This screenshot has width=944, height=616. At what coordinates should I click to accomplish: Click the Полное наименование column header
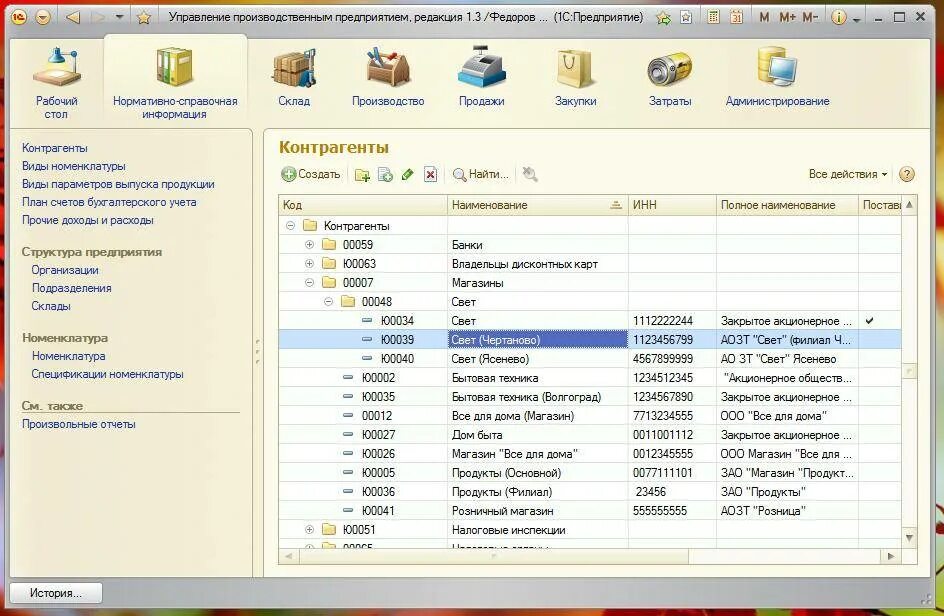point(786,205)
